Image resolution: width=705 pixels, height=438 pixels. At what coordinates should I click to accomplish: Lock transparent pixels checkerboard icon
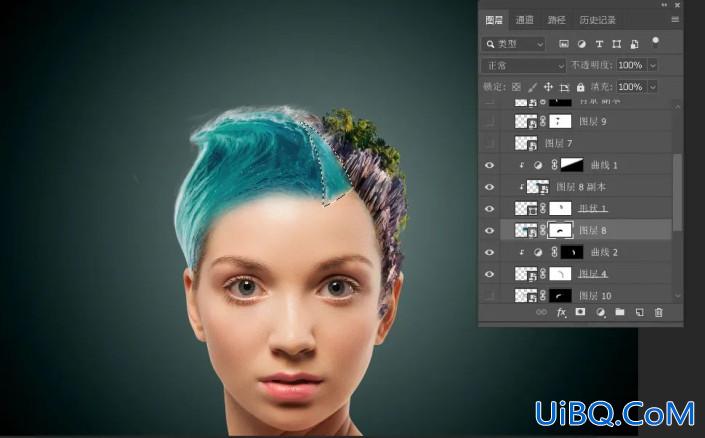(516, 87)
